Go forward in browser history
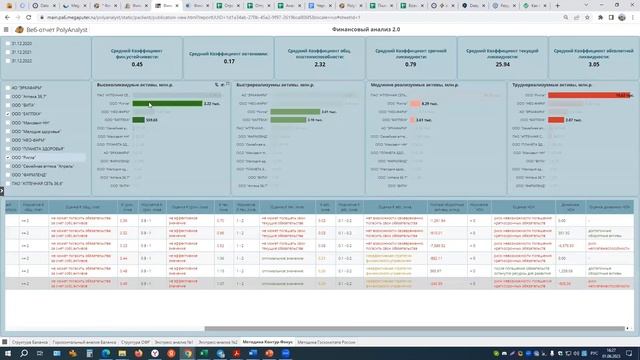 18,18
